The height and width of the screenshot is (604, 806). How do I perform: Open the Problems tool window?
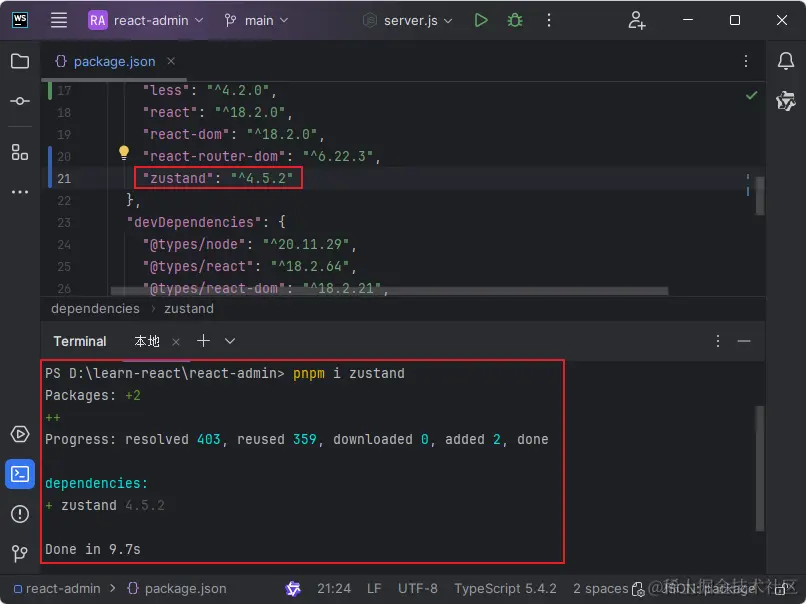click(x=20, y=514)
